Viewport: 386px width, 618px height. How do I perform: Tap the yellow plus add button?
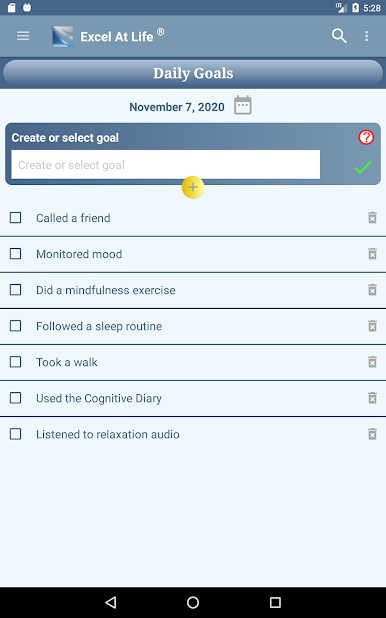(x=193, y=187)
